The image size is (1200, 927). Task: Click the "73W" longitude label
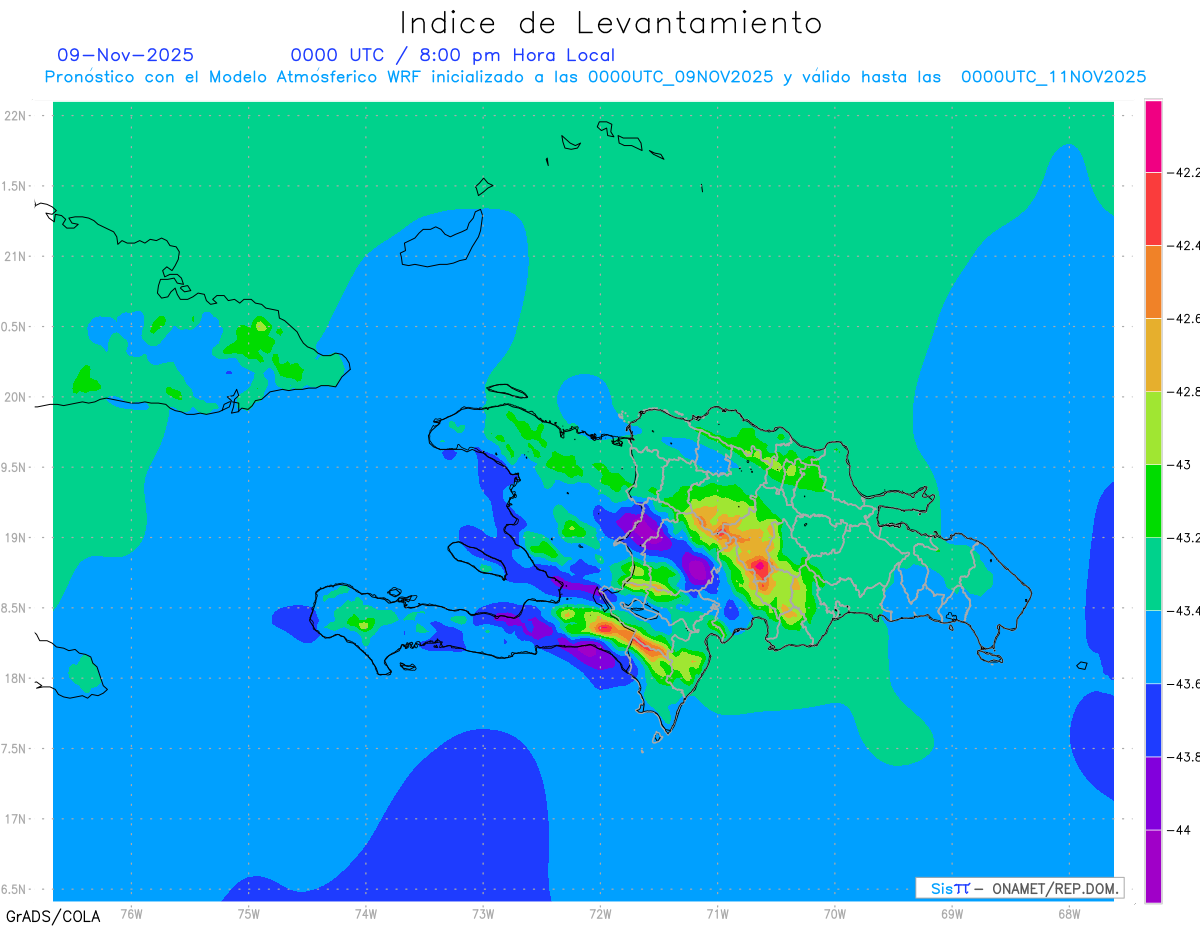point(483,913)
